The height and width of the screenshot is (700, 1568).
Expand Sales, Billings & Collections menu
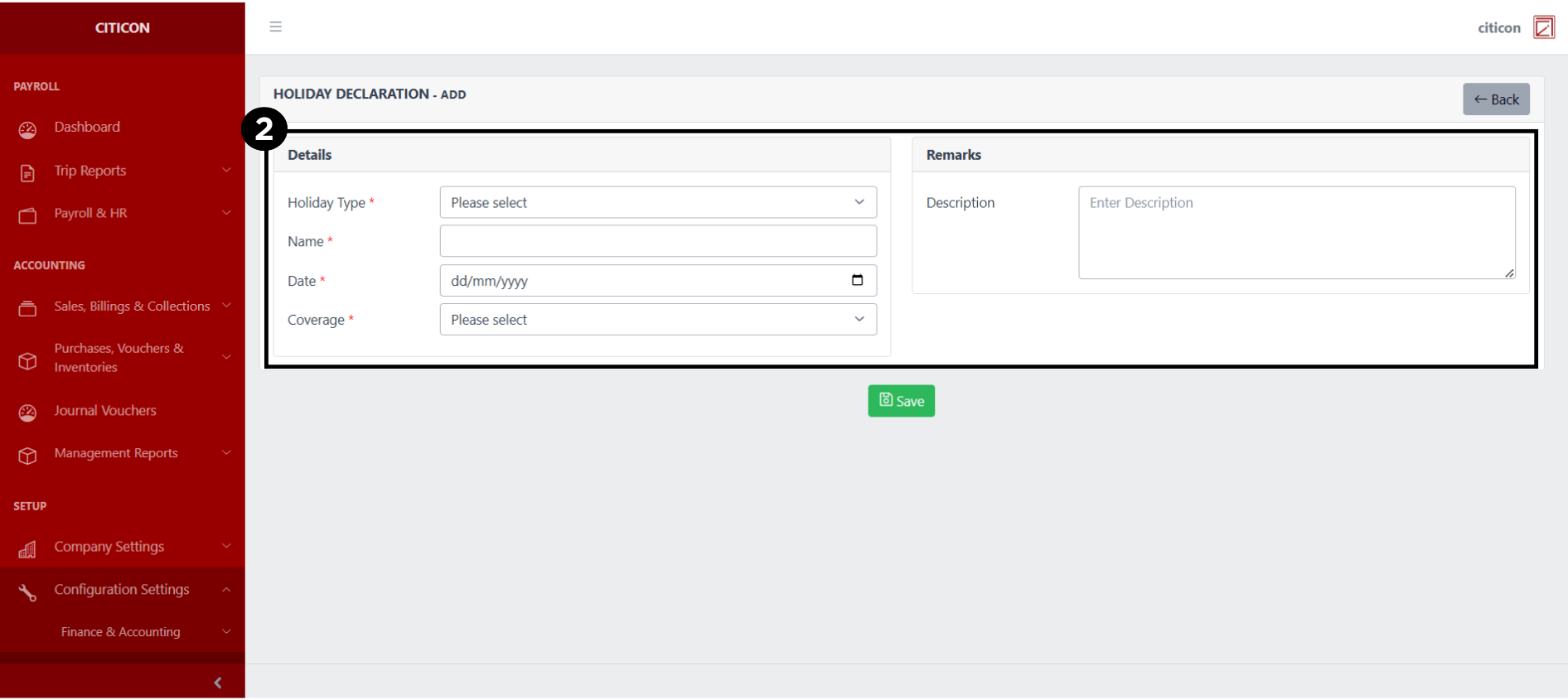tap(131, 307)
